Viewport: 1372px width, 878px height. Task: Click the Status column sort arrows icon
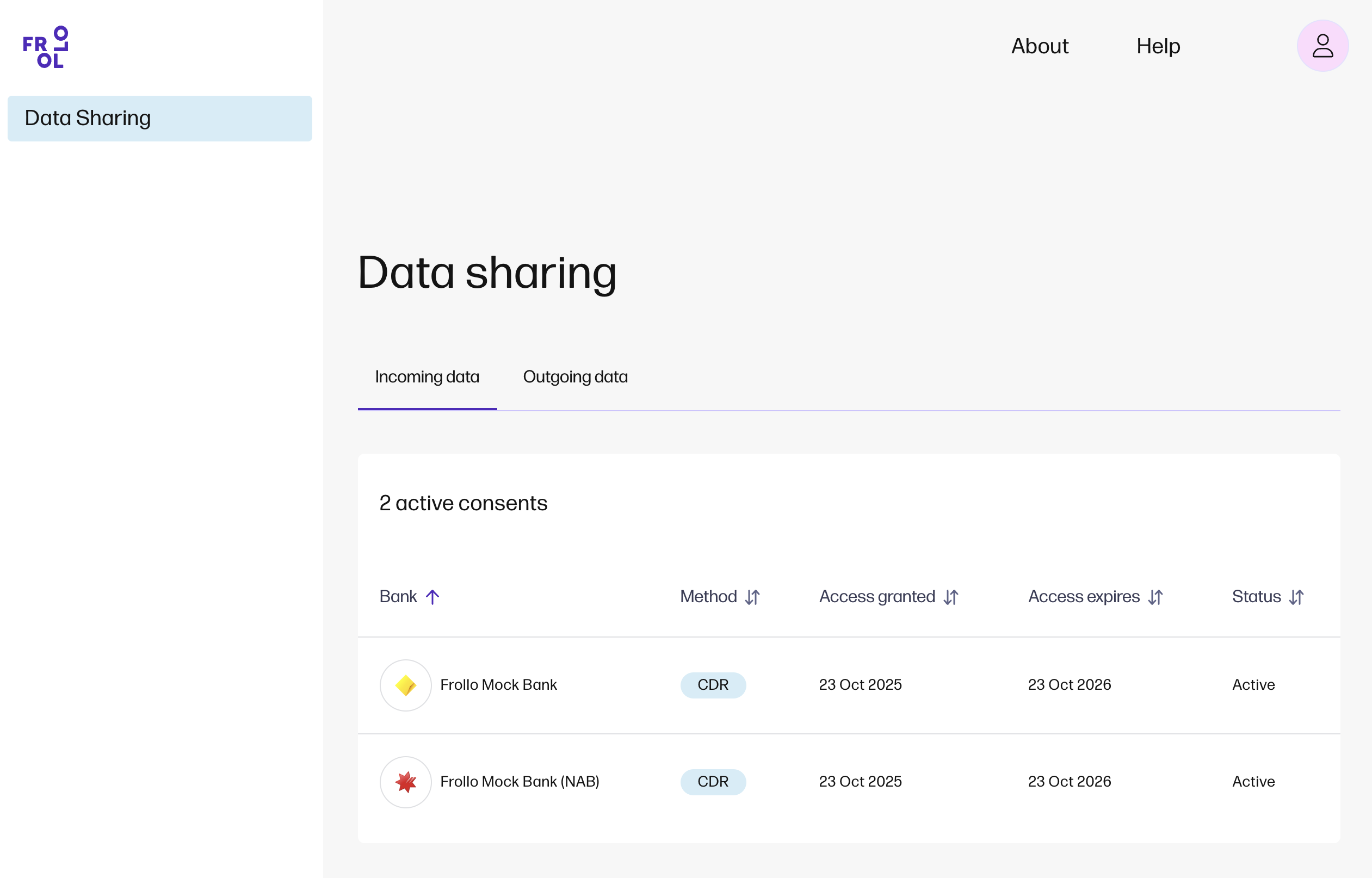tap(1296, 597)
